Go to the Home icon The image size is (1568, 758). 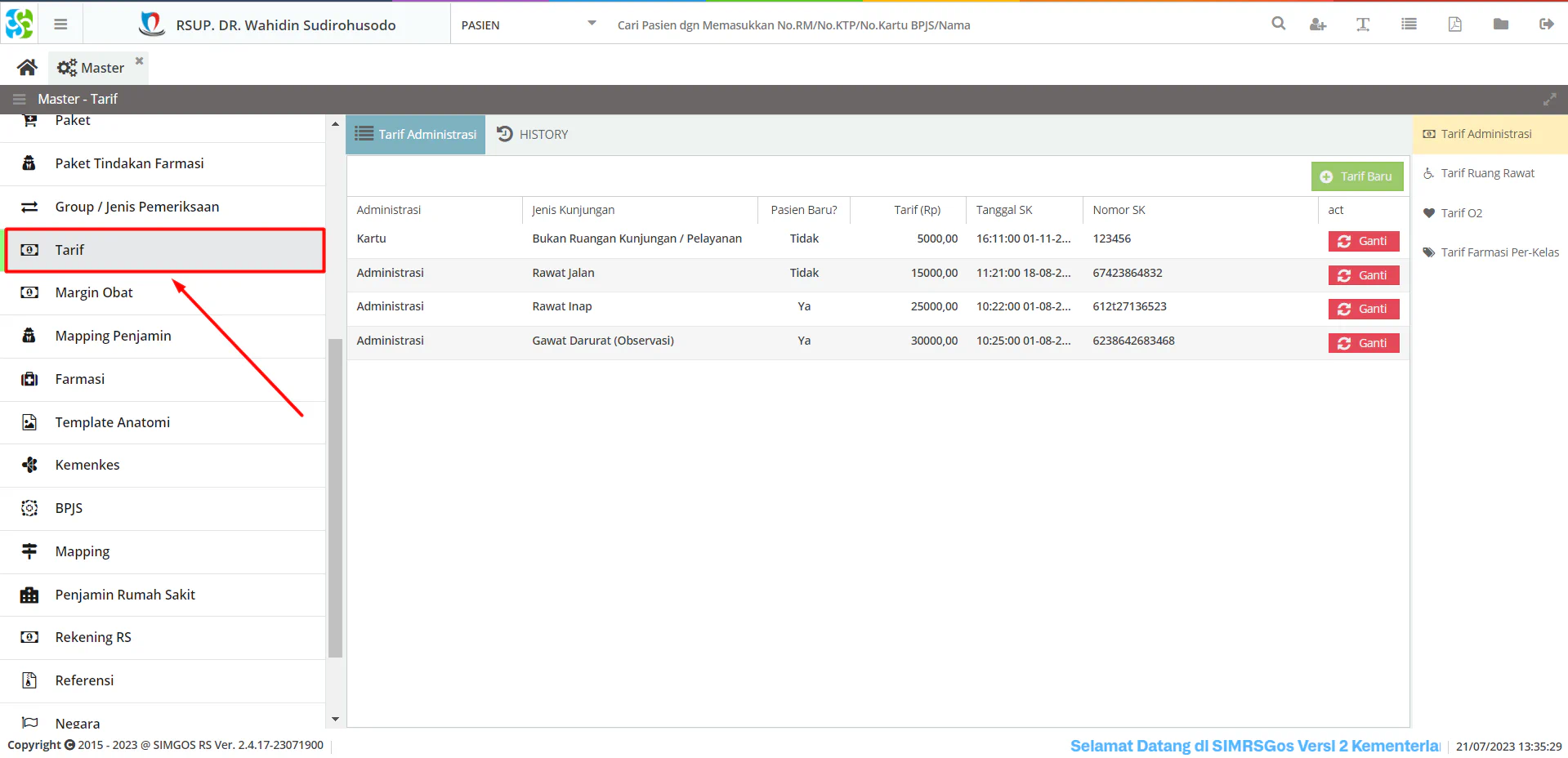click(x=27, y=67)
